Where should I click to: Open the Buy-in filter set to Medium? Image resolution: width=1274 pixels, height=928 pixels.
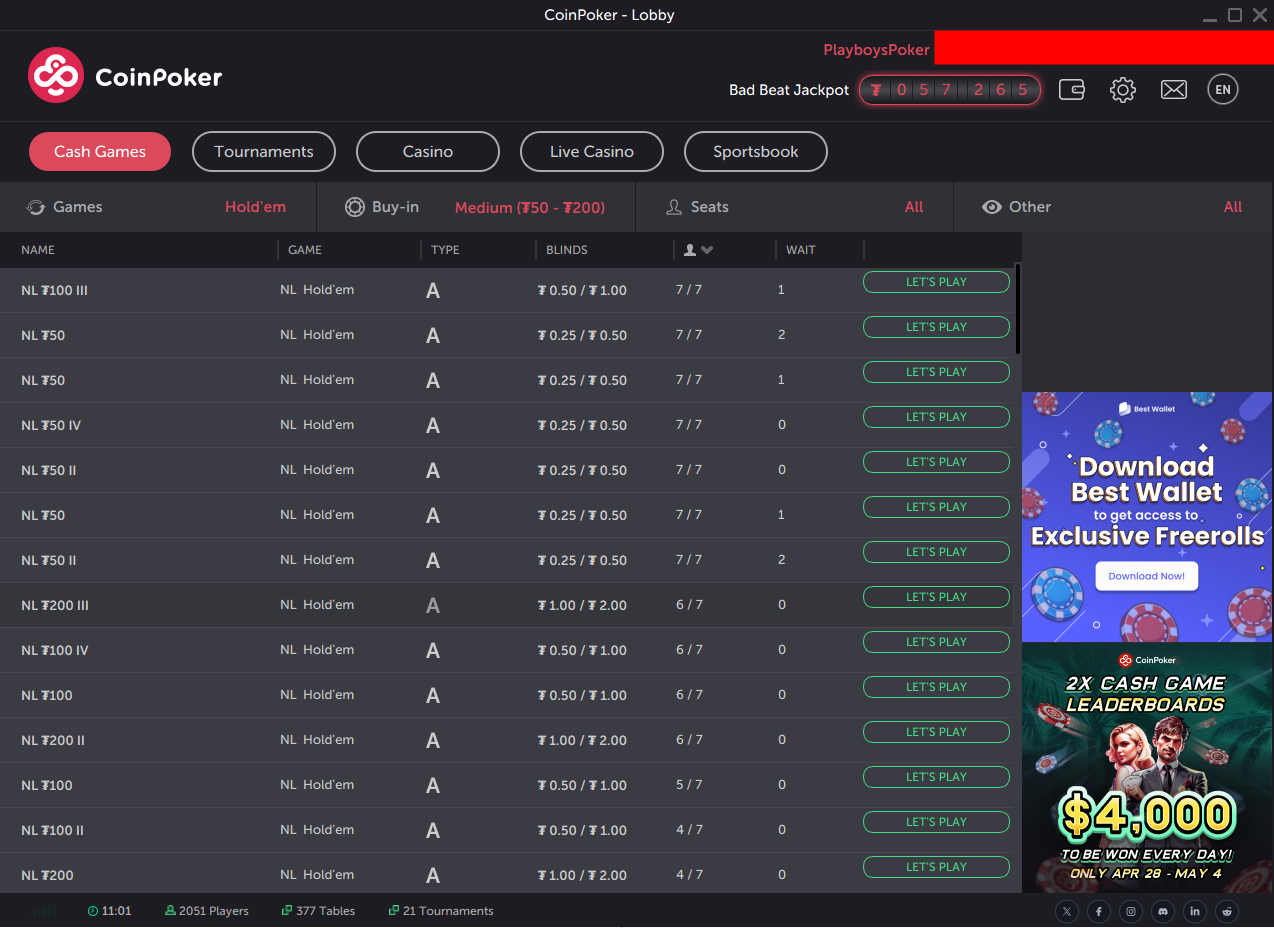coord(476,207)
